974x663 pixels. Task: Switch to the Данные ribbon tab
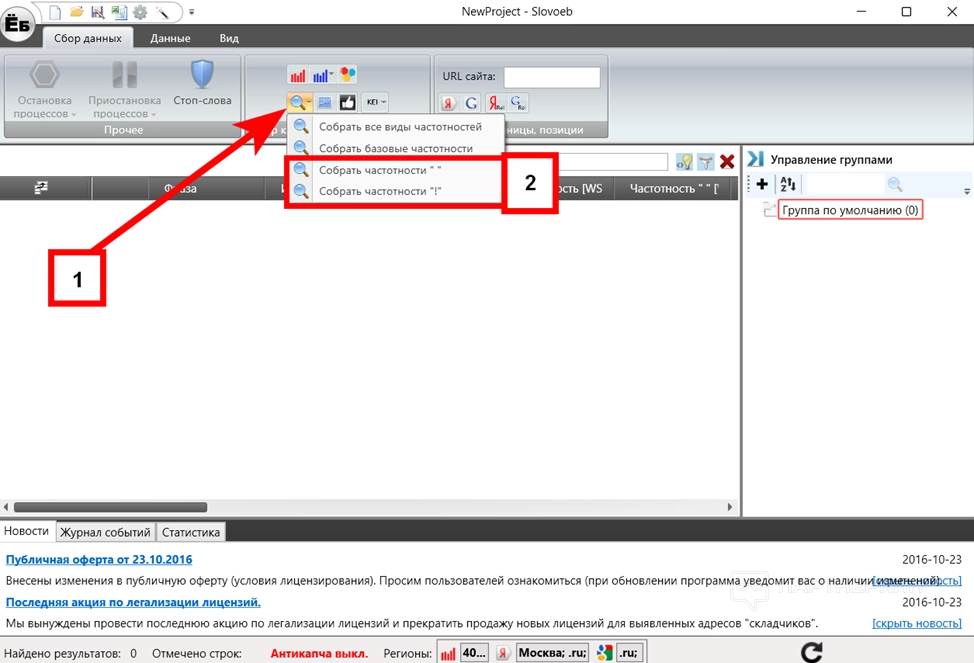[170, 38]
